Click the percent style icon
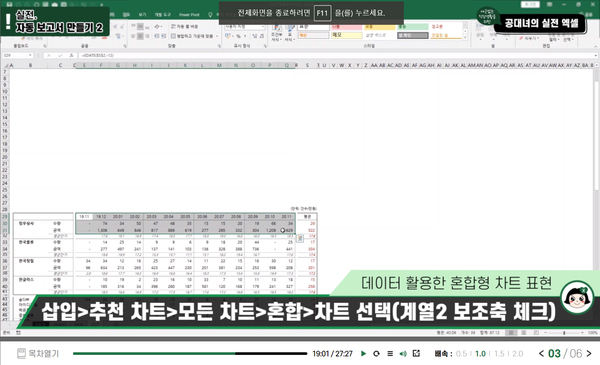Viewport: 600px width, 365px height. (x=238, y=36)
